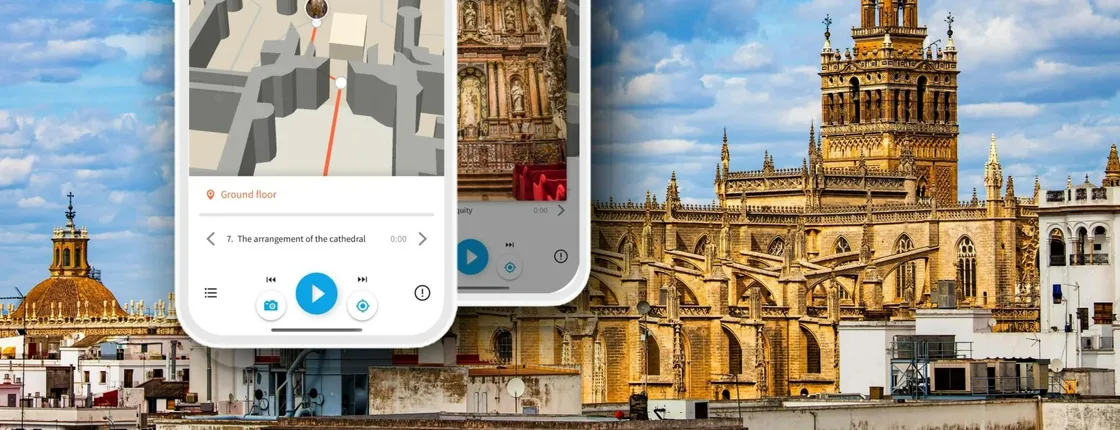Play track 7 on the front phone

pyautogui.click(x=316, y=294)
